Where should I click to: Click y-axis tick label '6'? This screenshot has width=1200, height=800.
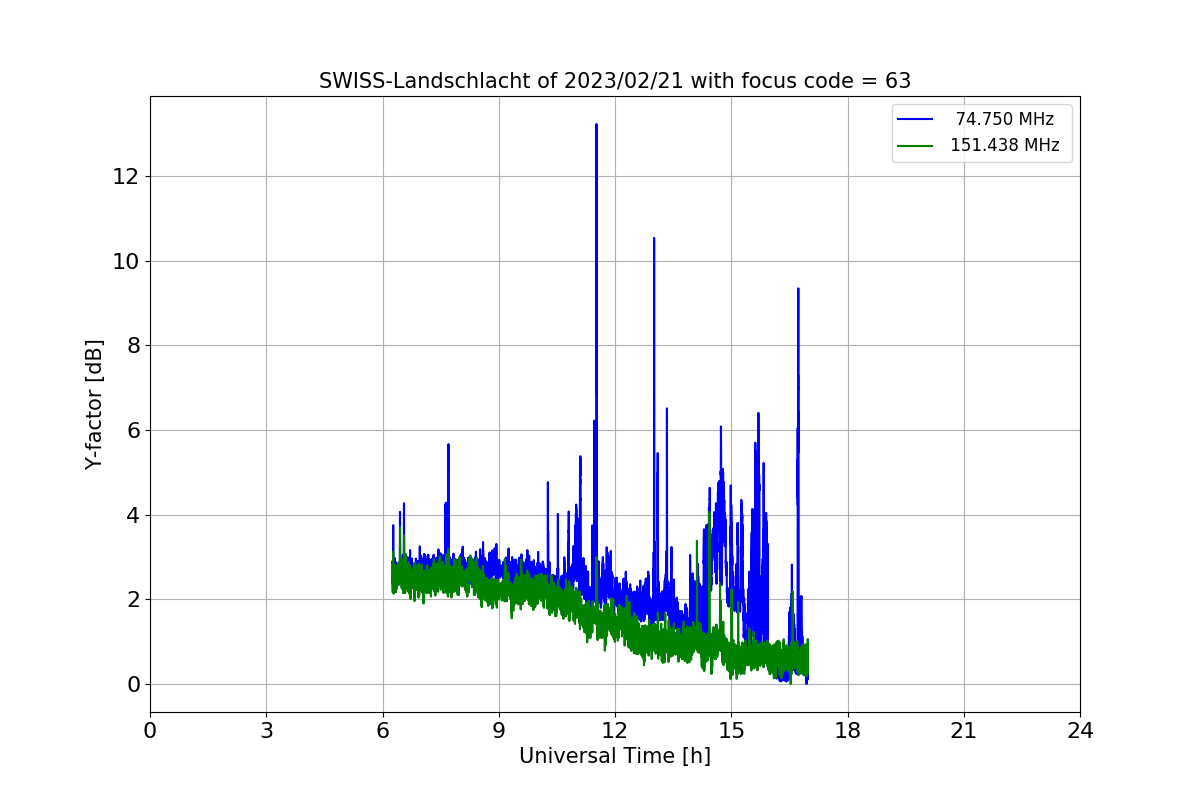(133, 430)
